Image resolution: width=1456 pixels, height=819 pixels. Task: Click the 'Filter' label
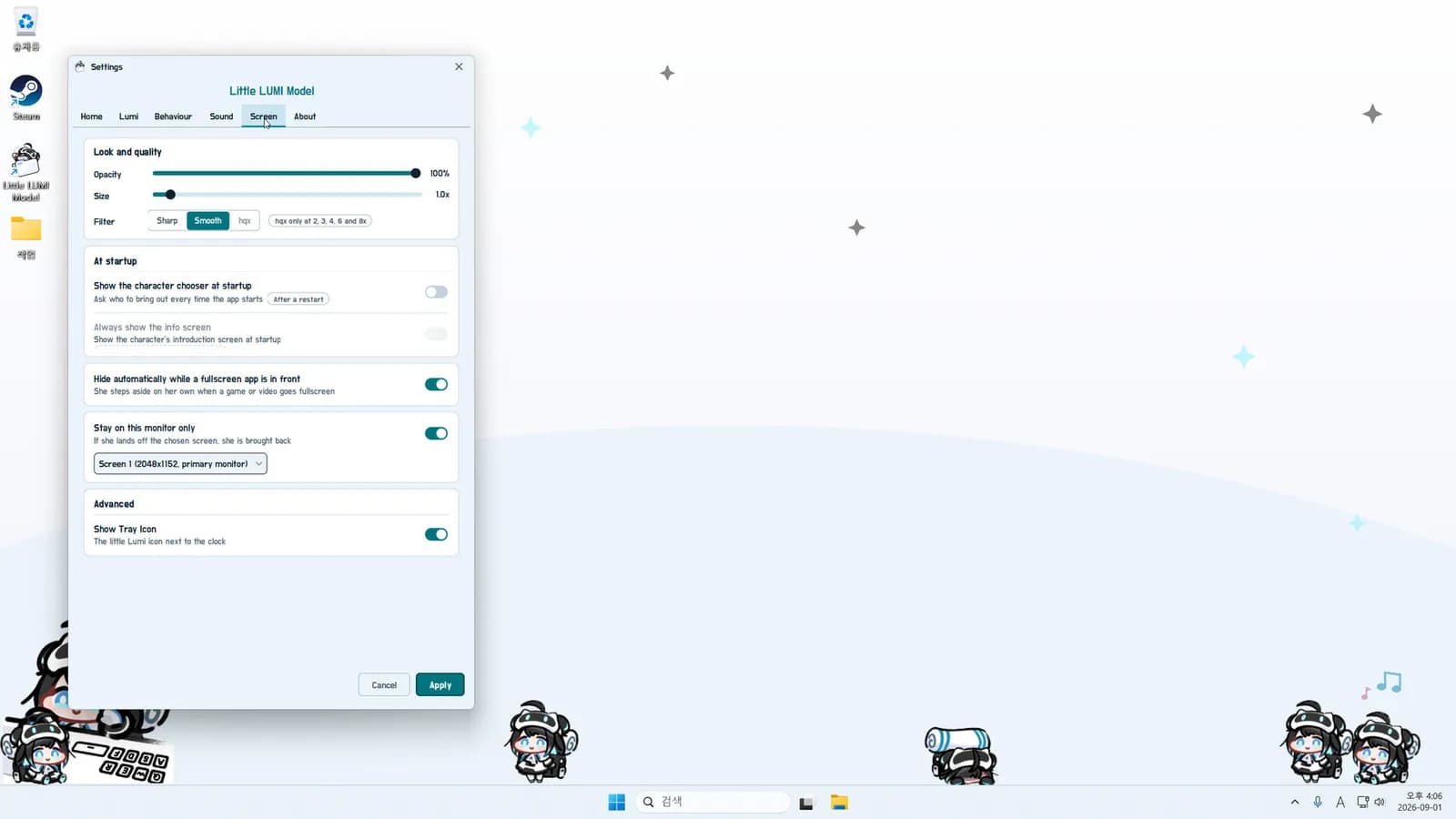[x=104, y=221]
